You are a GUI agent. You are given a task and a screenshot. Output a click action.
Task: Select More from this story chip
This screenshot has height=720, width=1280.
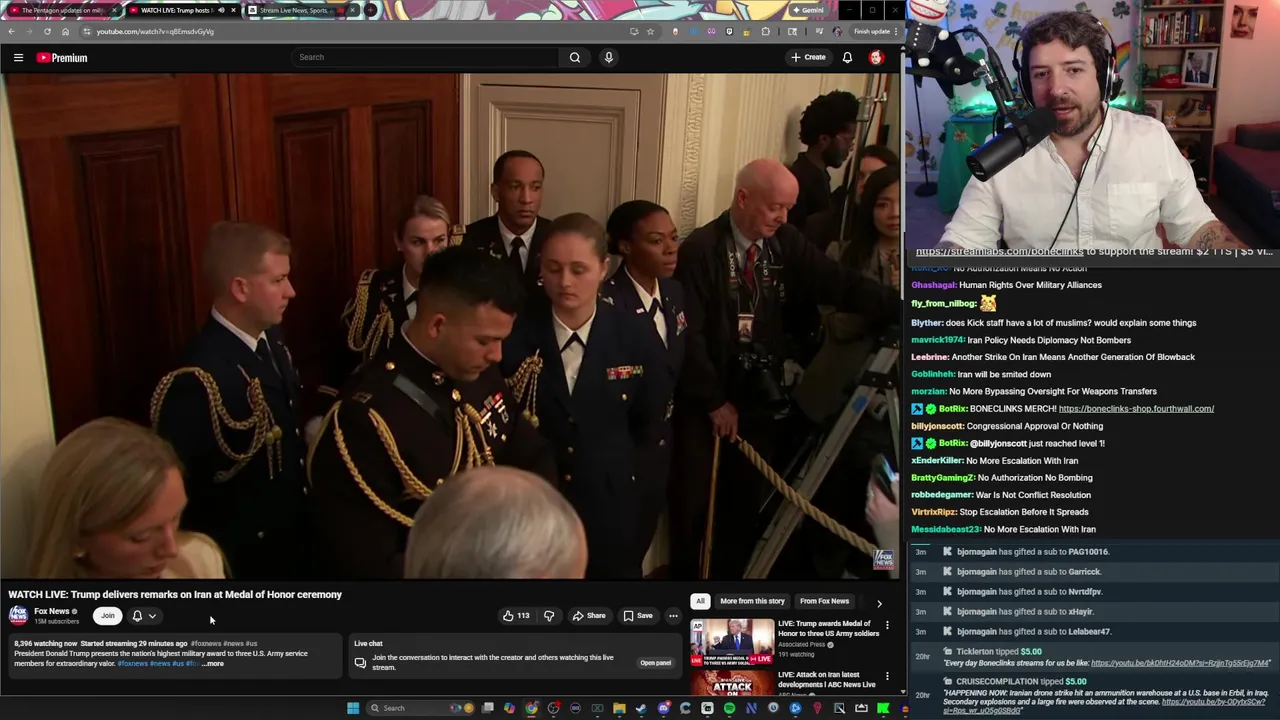752,601
